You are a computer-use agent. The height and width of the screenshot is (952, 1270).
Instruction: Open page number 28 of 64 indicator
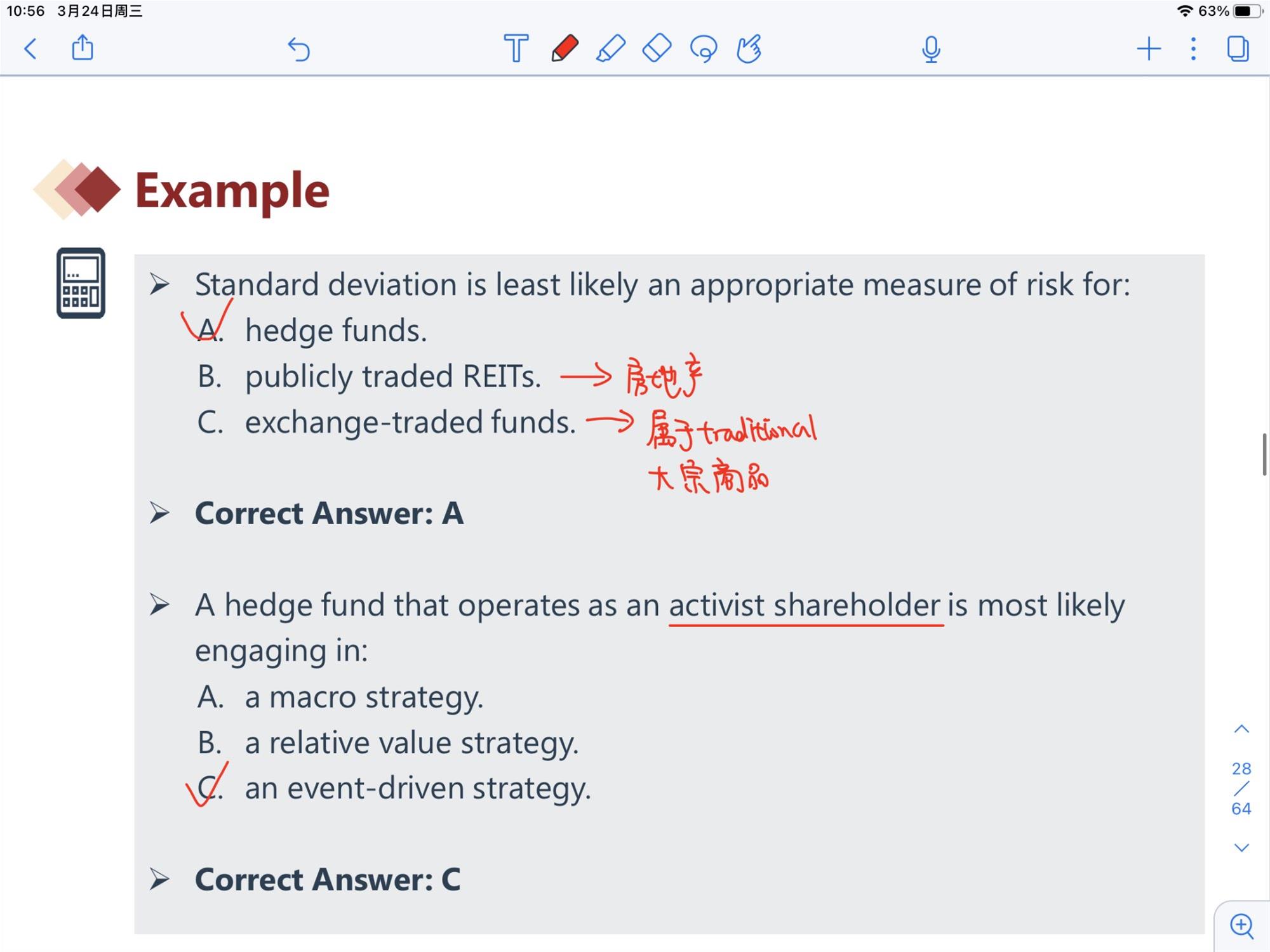(1241, 788)
